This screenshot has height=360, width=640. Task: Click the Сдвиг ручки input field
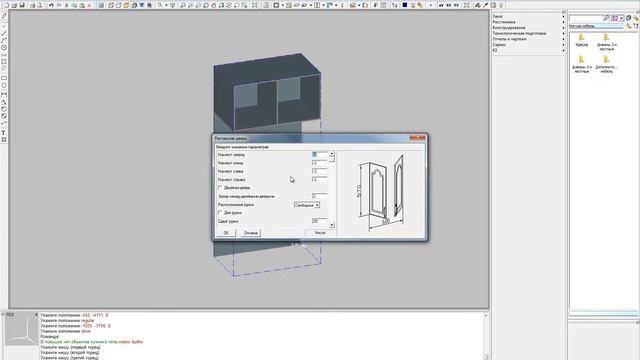[x=320, y=221]
